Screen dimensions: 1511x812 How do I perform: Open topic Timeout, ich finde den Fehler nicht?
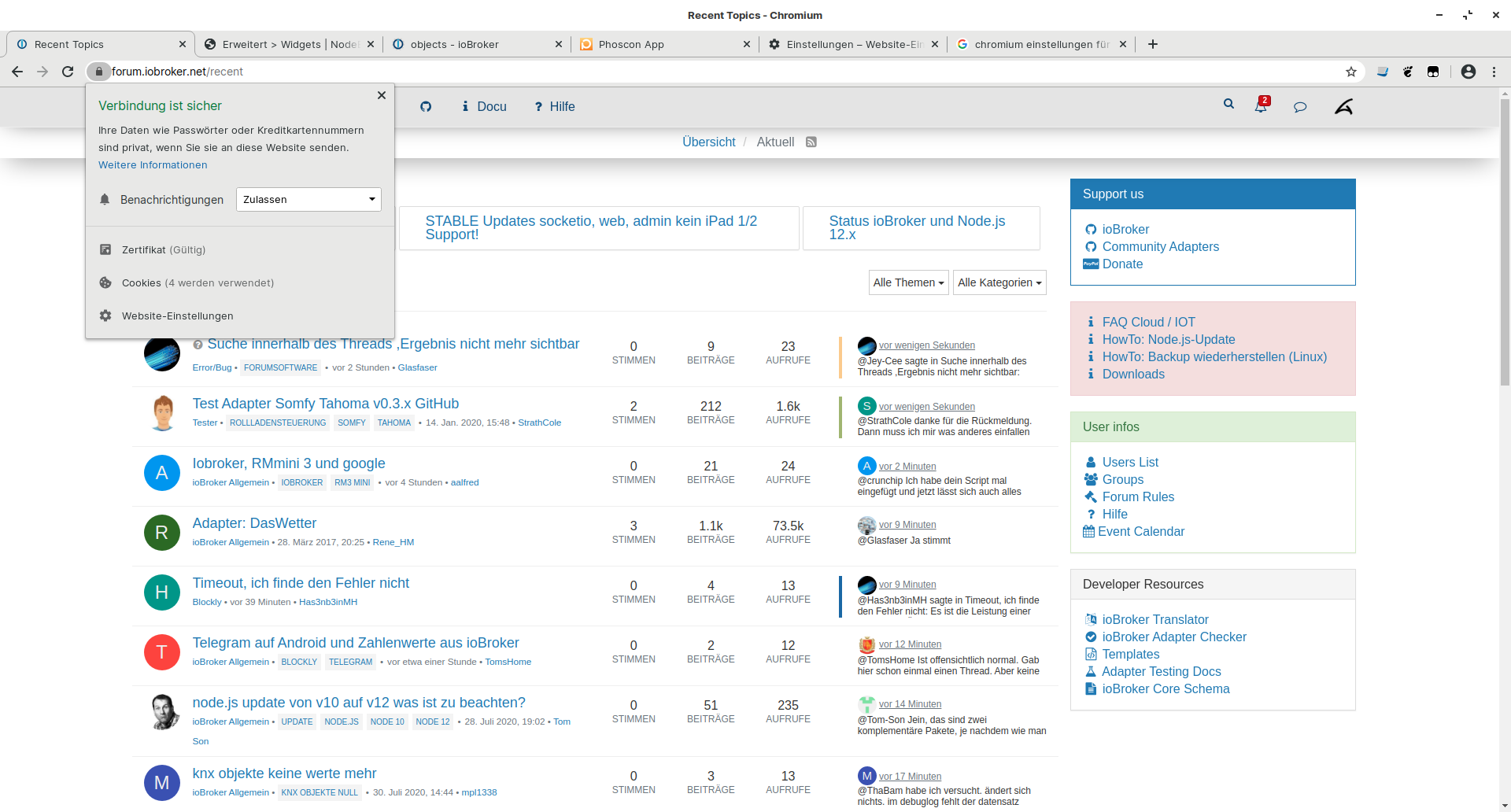point(301,583)
